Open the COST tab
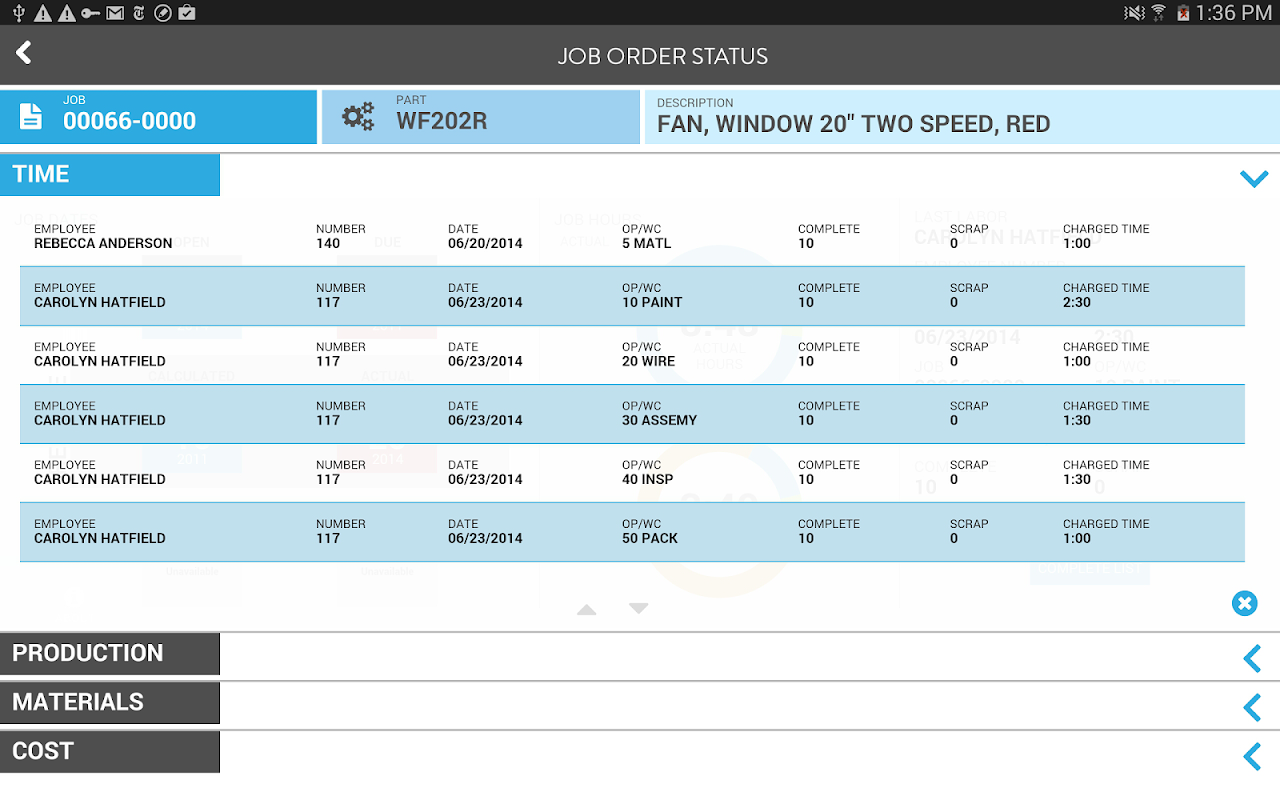This screenshot has width=1280, height=800. pyautogui.click(x=110, y=752)
